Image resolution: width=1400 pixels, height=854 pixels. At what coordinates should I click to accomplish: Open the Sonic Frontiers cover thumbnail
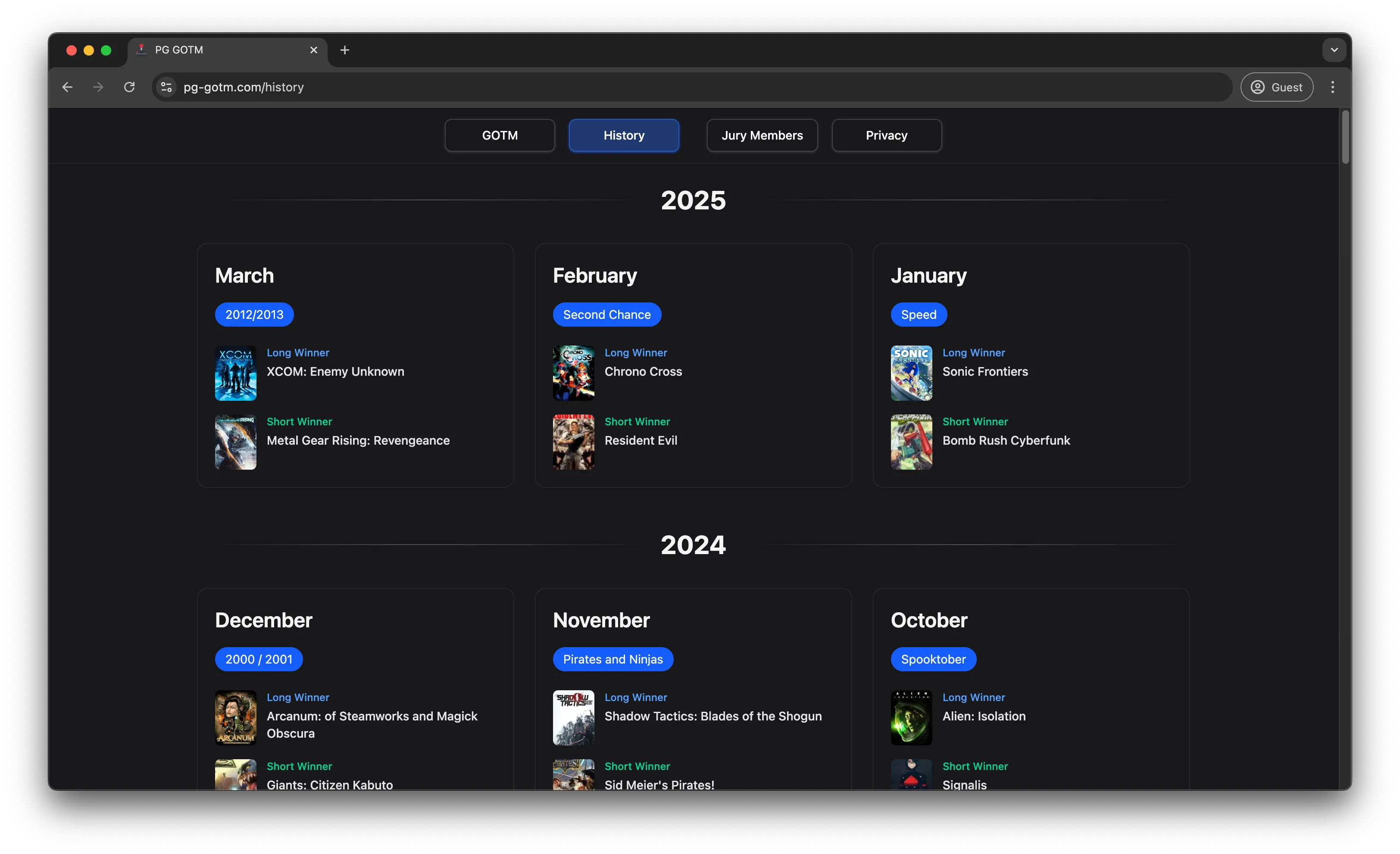click(x=911, y=373)
